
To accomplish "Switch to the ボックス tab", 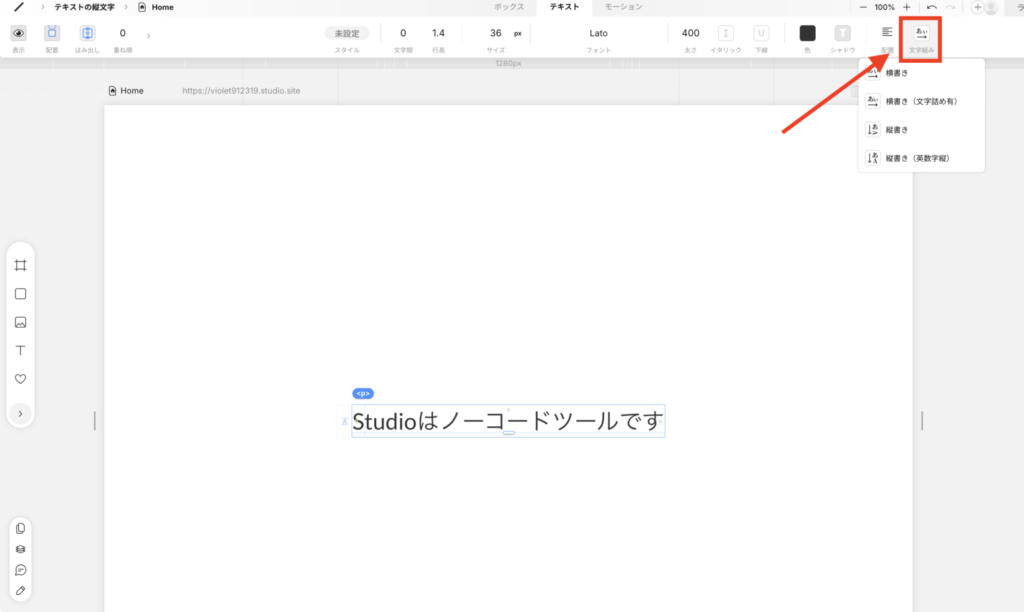I will pos(509,7).
